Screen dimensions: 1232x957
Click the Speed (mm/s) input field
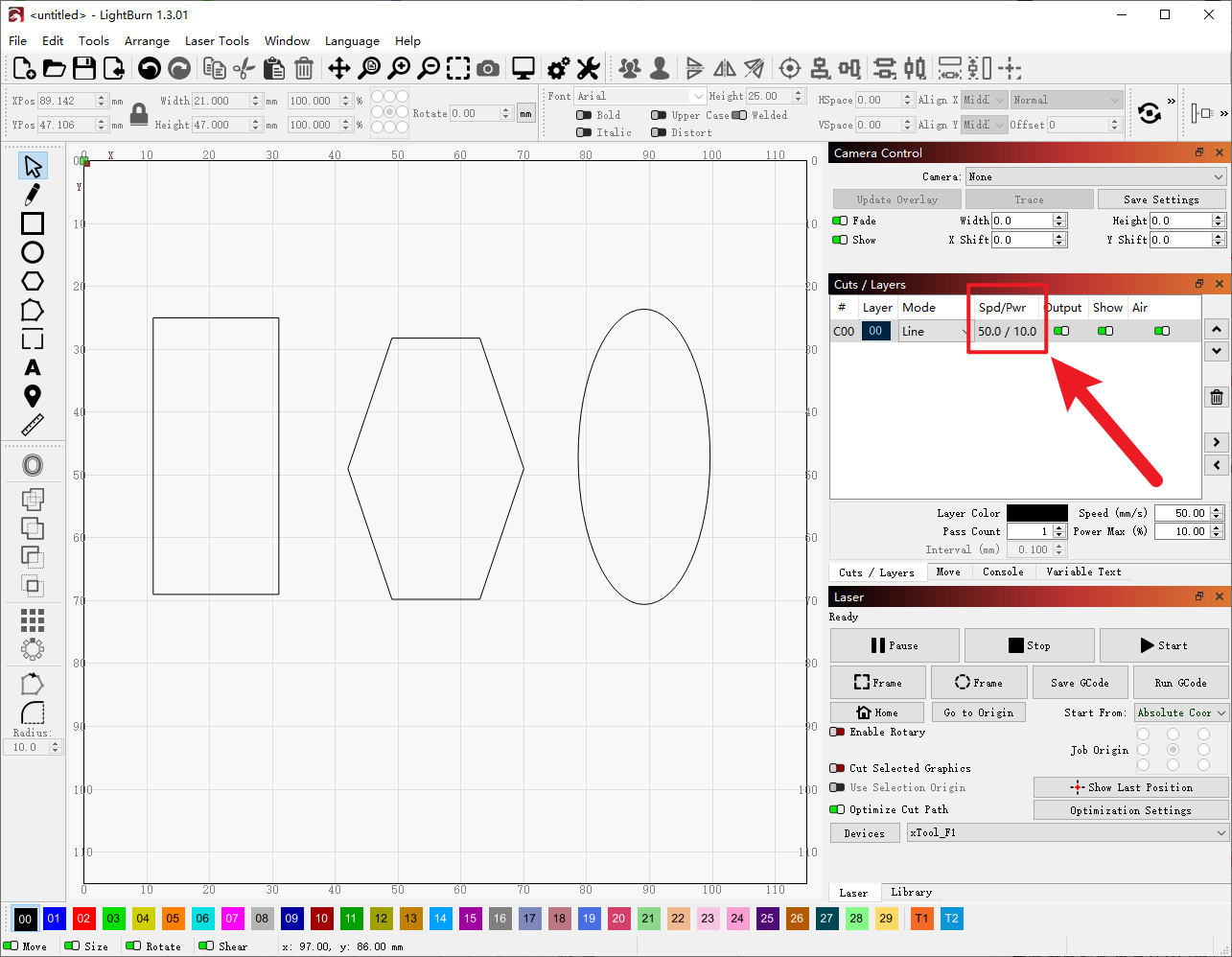tap(1183, 513)
